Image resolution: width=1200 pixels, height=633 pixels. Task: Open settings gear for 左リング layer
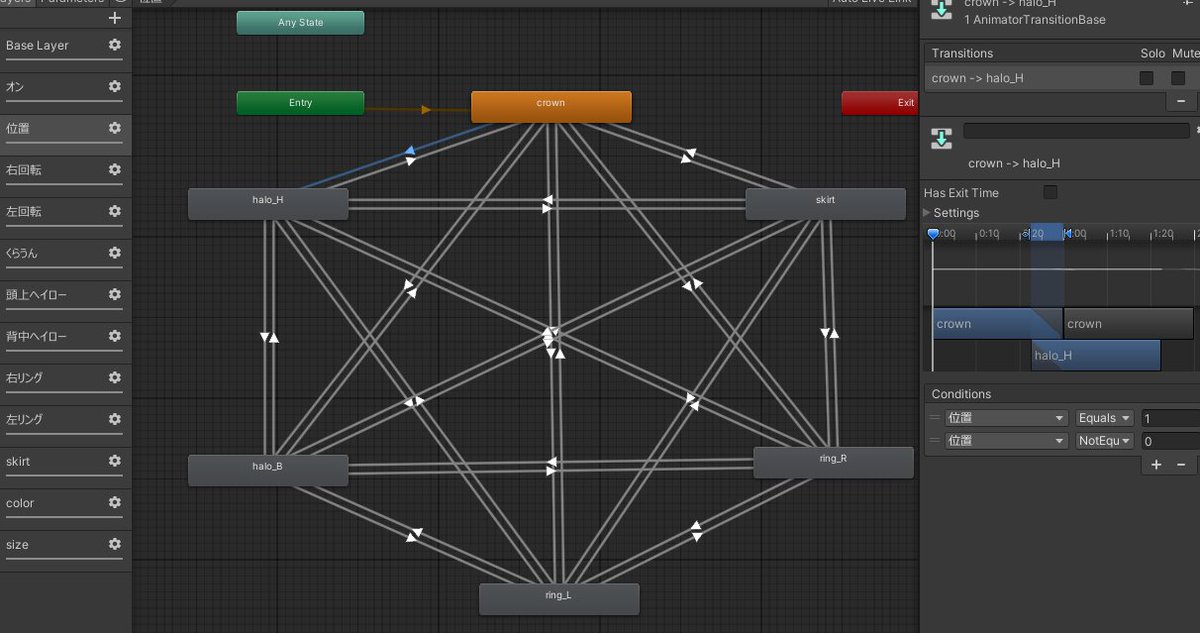(115, 419)
